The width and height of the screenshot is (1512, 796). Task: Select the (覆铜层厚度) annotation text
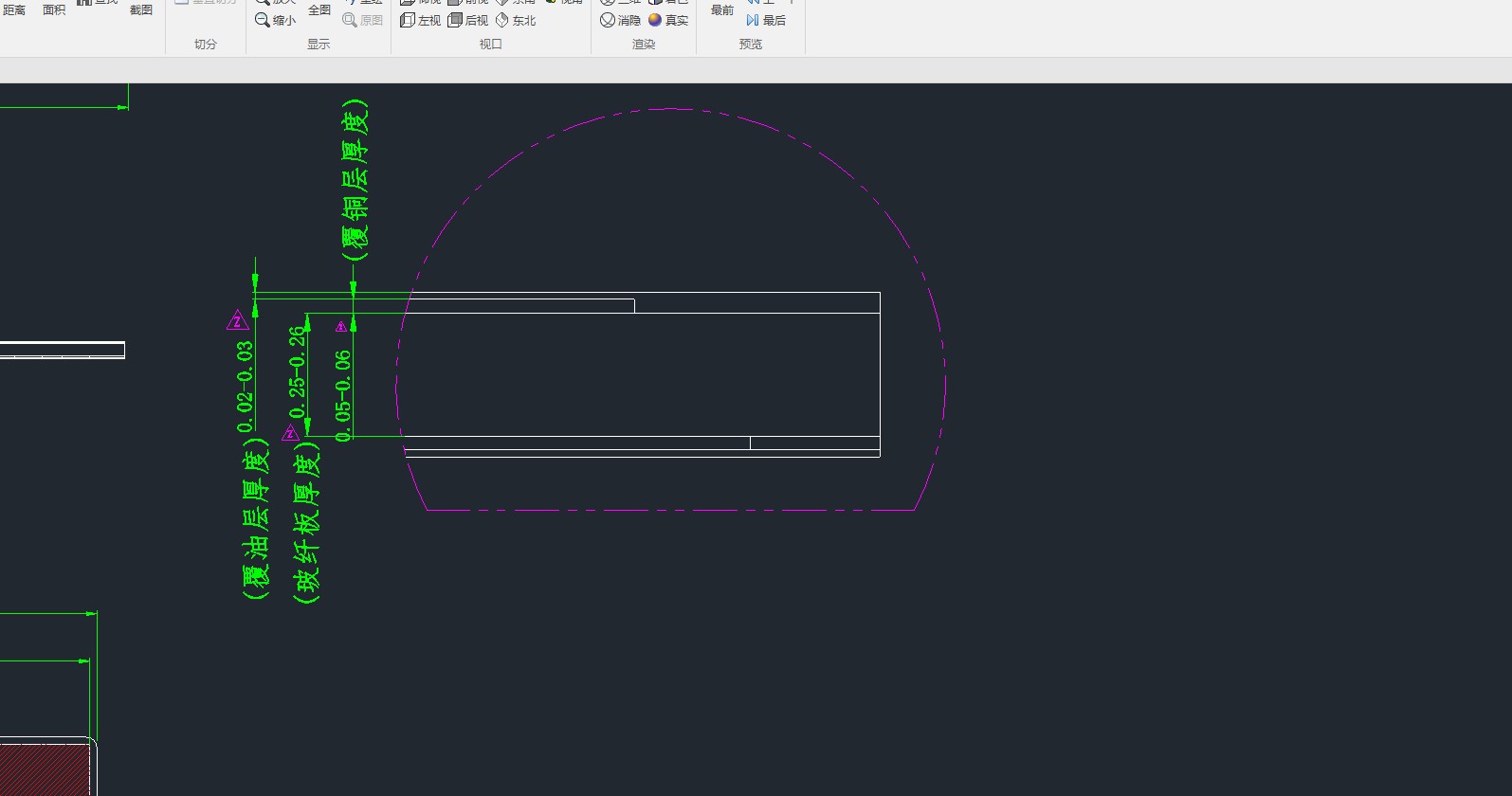(355, 180)
